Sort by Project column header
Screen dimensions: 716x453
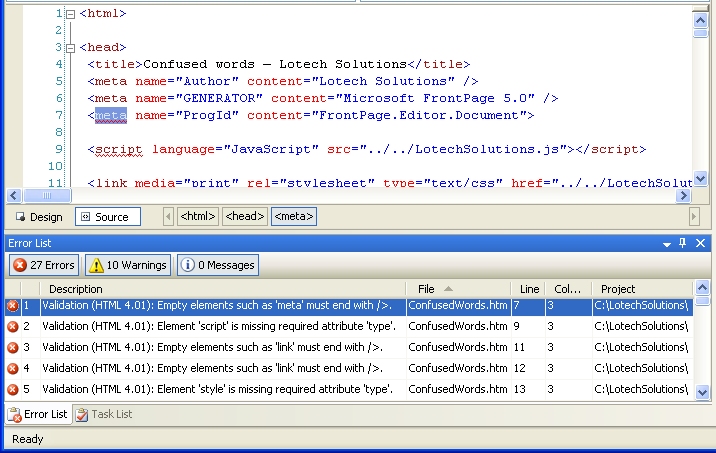(x=642, y=289)
